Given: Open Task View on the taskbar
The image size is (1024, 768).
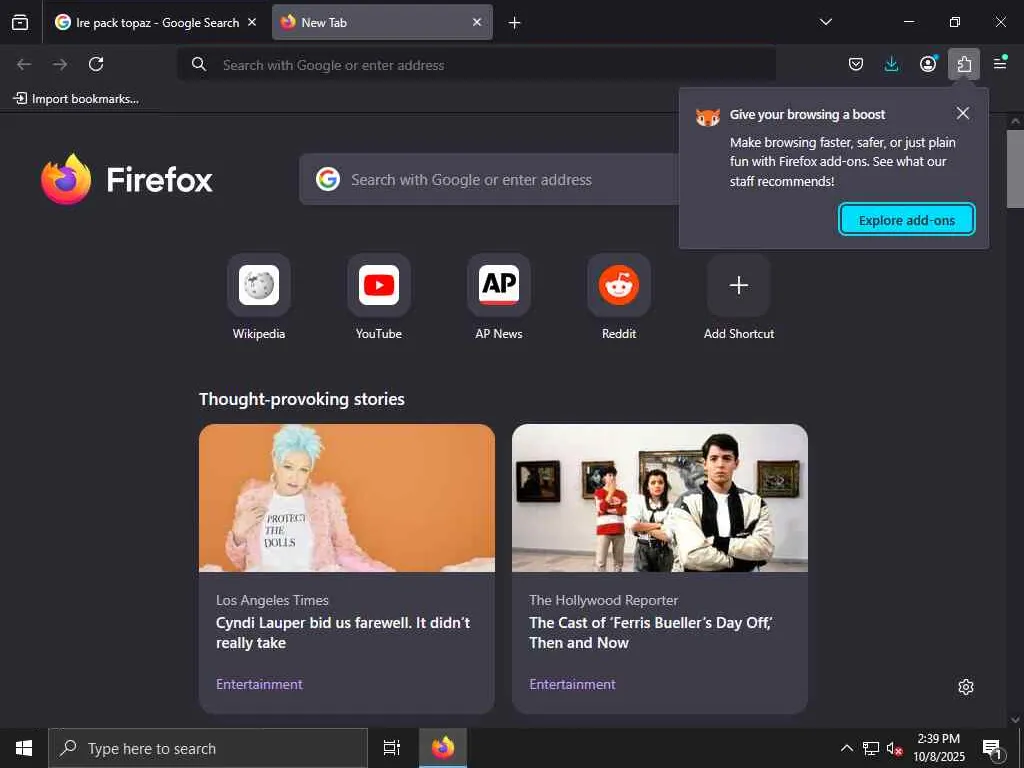Looking at the screenshot, I should click(392, 748).
